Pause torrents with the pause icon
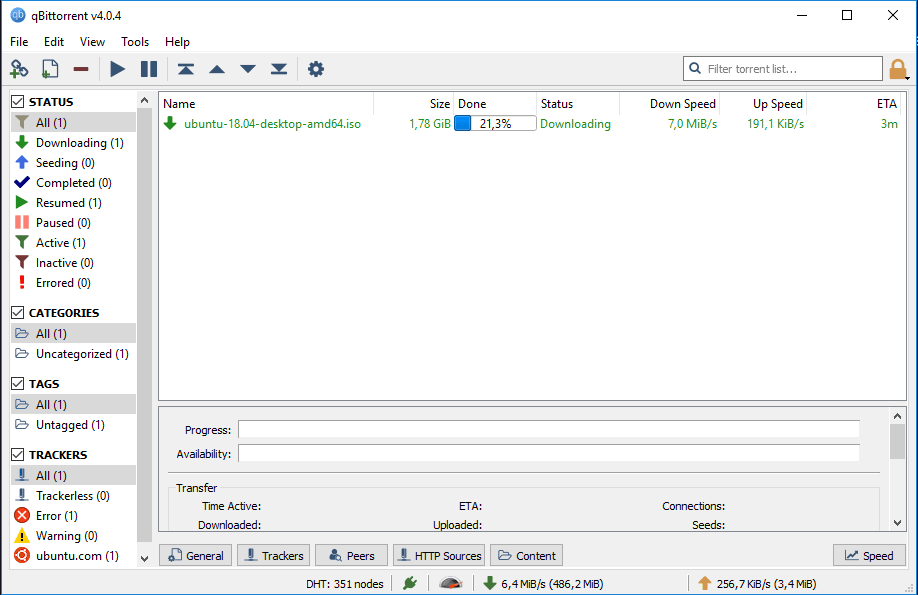 [x=149, y=69]
